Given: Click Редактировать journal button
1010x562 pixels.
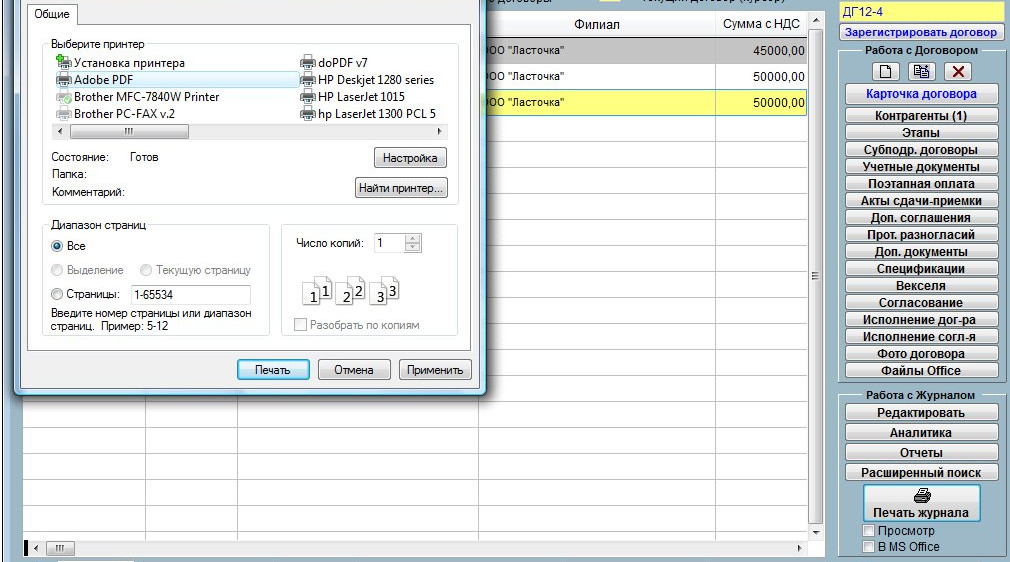Looking at the screenshot, I should pyautogui.click(x=921, y=413).
